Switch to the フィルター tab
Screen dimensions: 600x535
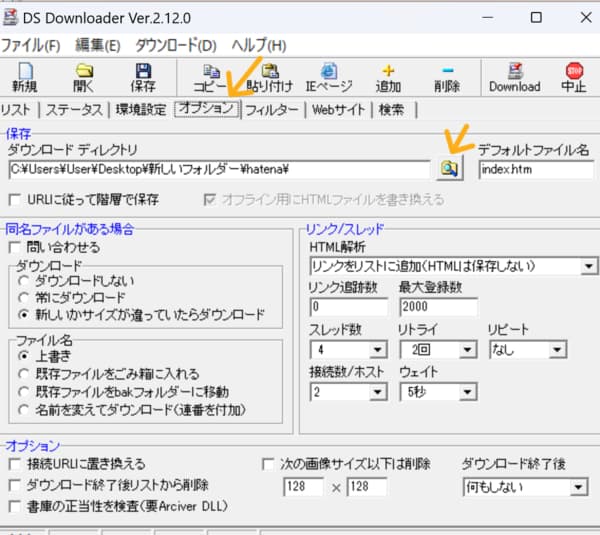click(x=271, y=110)
